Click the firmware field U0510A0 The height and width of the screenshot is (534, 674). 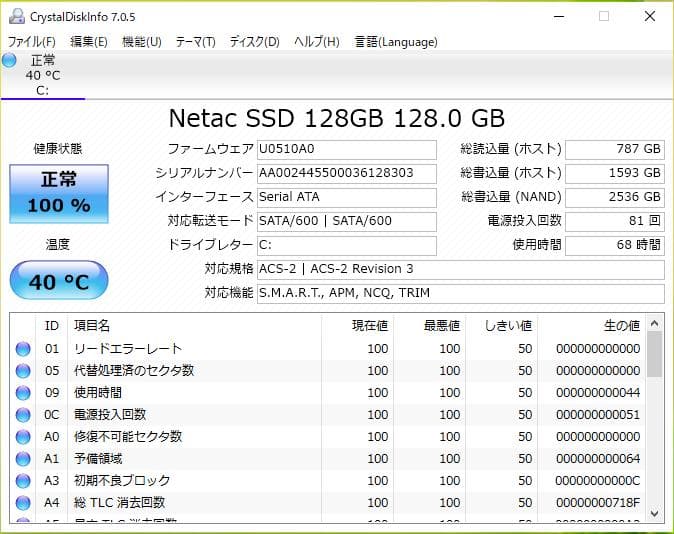coord(347,149)
